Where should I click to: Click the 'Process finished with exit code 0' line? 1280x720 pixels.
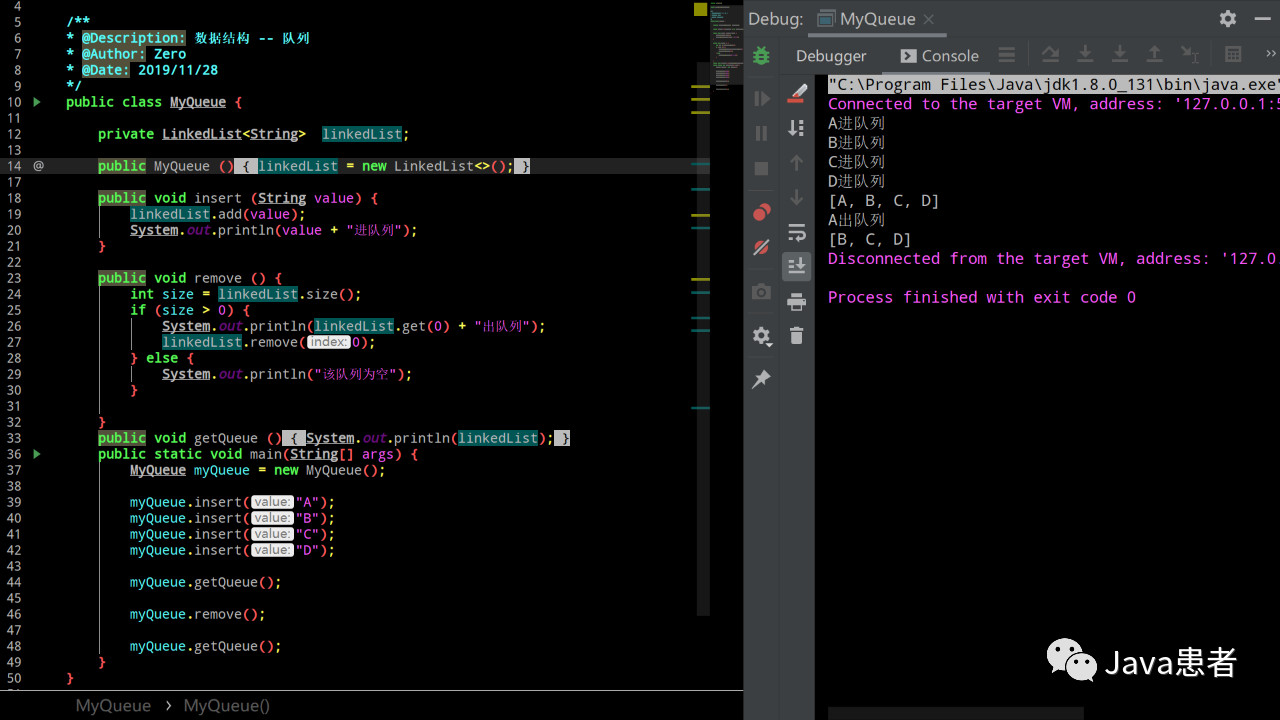click(x=982, y=297)
